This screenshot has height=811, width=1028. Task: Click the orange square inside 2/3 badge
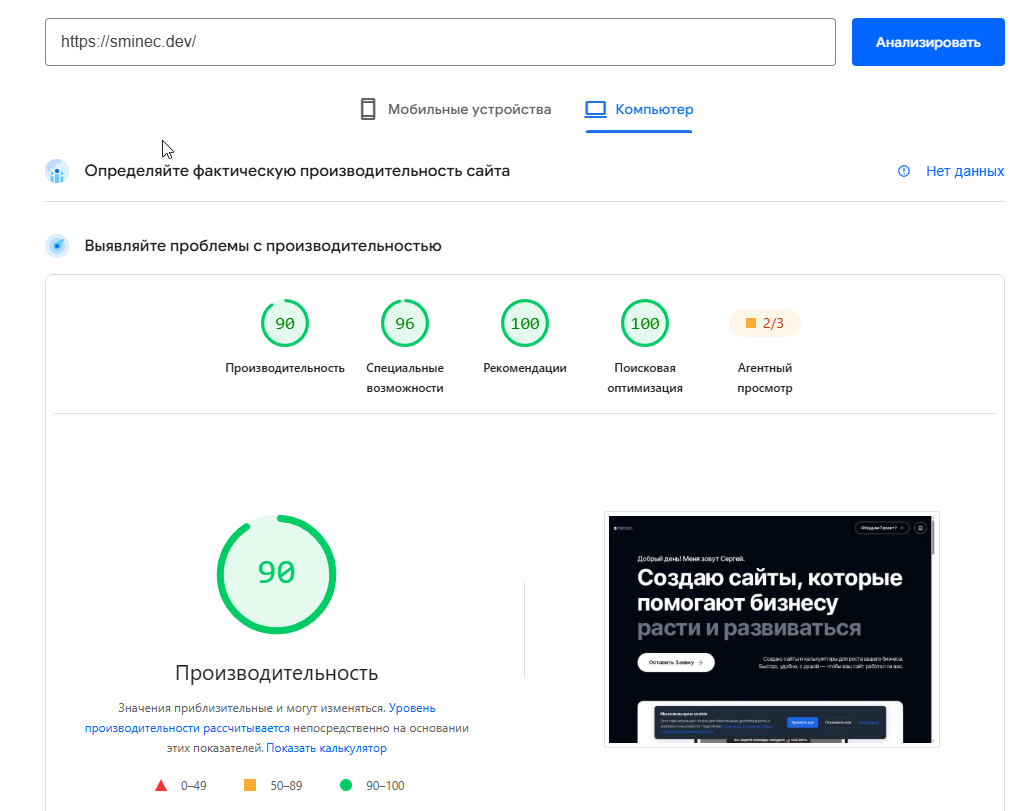(x=751, y=323)
